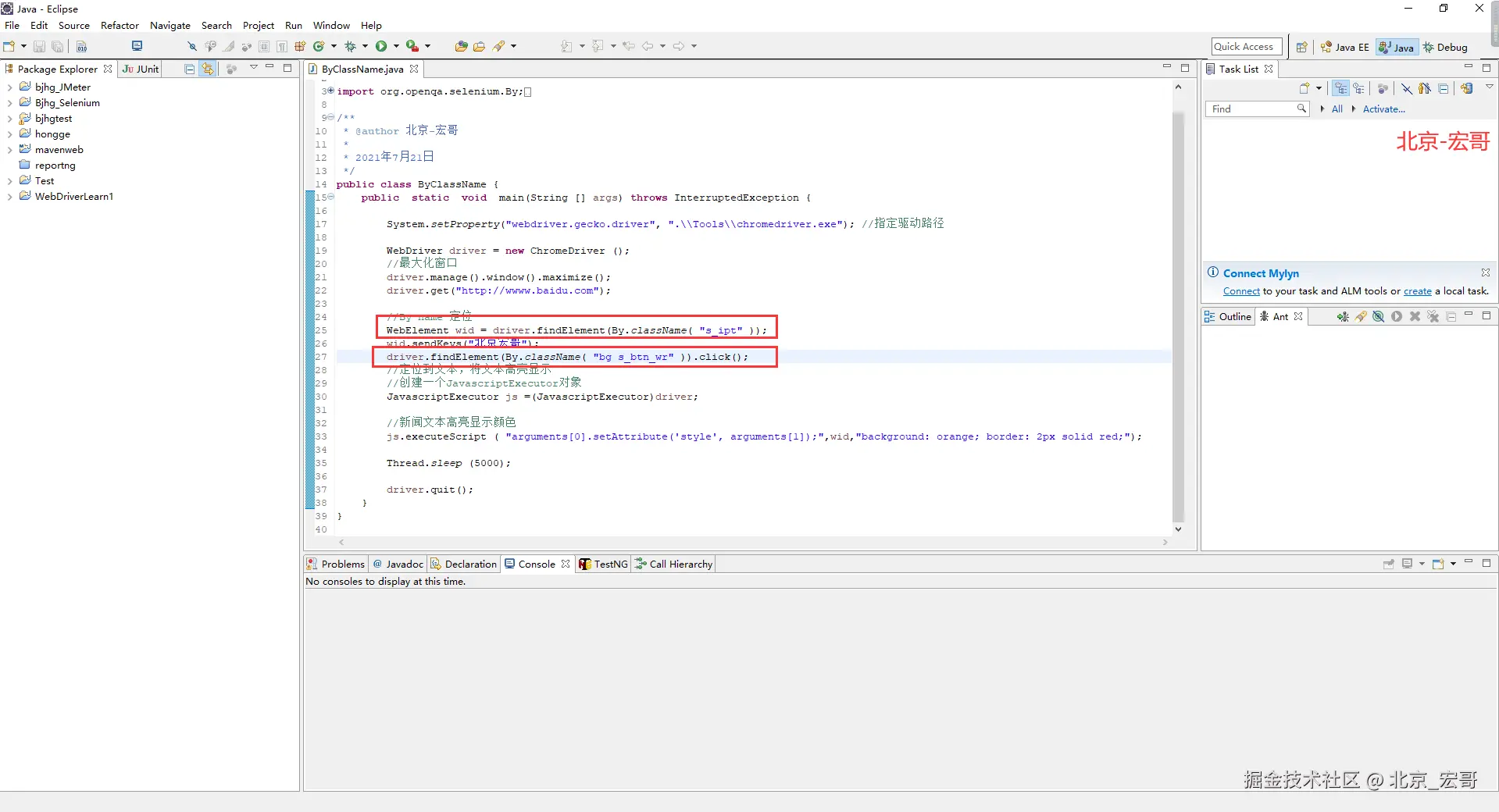
Task: Click the editor horizontal scroll right arrow
Action: 1165,542
